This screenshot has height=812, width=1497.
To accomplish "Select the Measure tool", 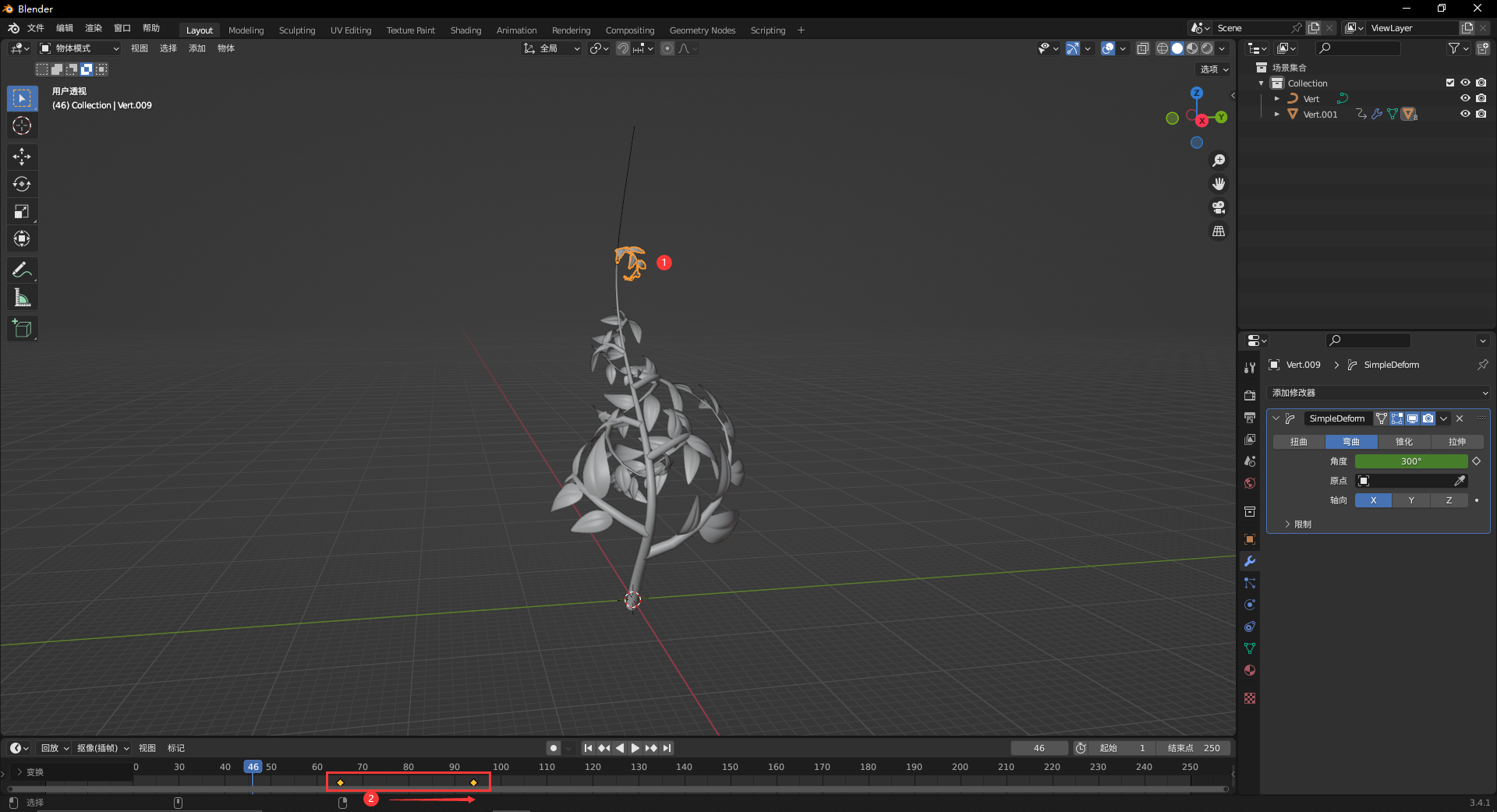I will 22,297.
